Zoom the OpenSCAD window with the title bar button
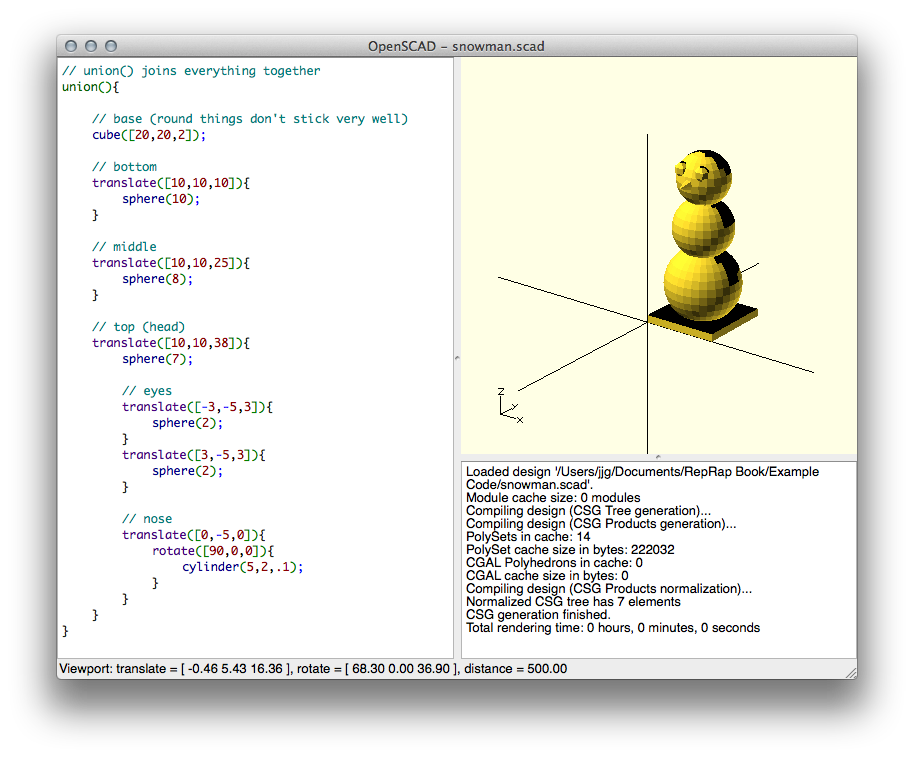This screenshot has width=914, height=758. coord(111,46)
